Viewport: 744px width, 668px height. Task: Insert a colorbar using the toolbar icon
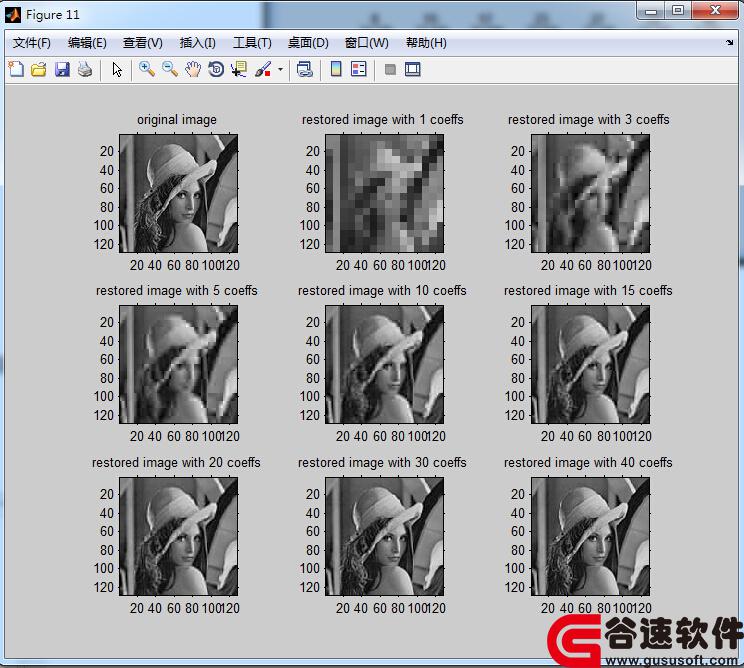(x=336, y=69)
